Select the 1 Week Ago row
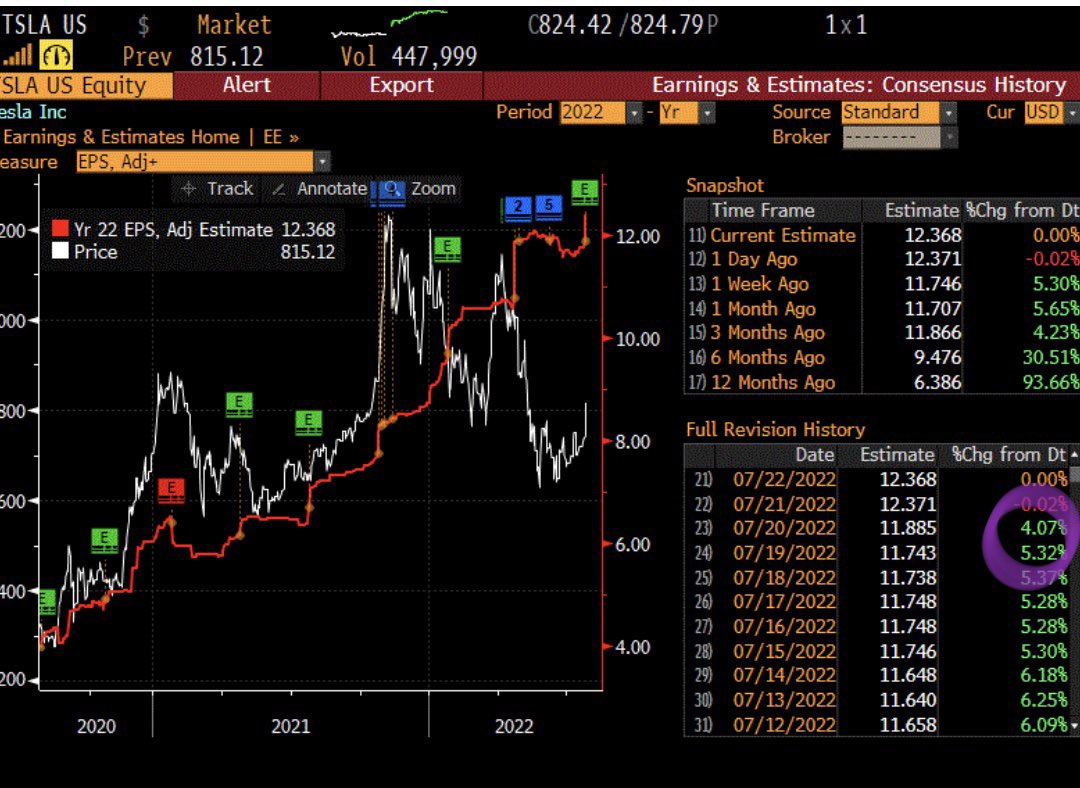The width and height of the screenshot is (1080, 788). coord(882,284)
